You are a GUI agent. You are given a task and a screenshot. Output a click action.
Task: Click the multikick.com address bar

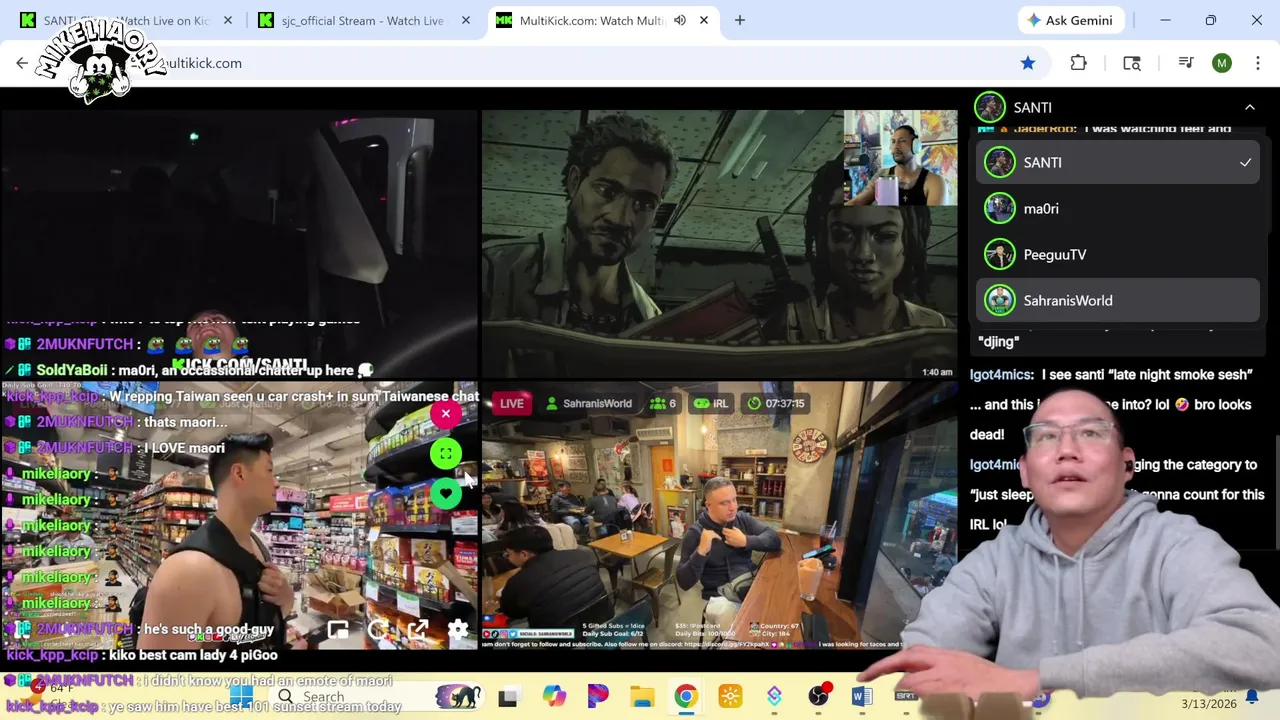pos(600,63)
